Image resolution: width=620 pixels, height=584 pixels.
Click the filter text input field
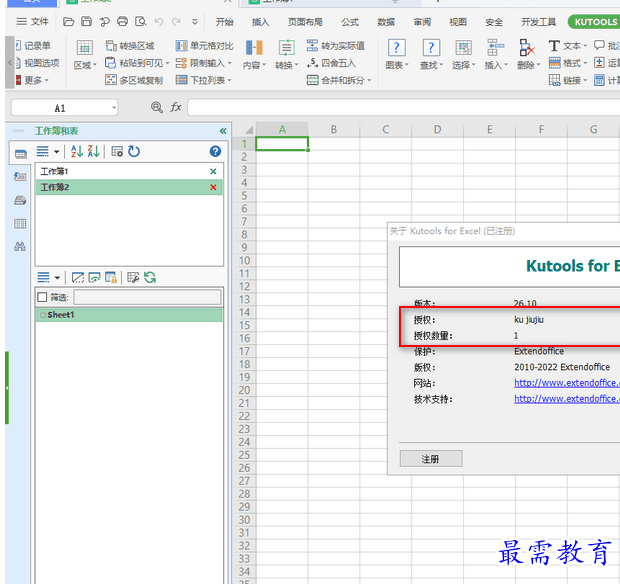coord(147,297)
